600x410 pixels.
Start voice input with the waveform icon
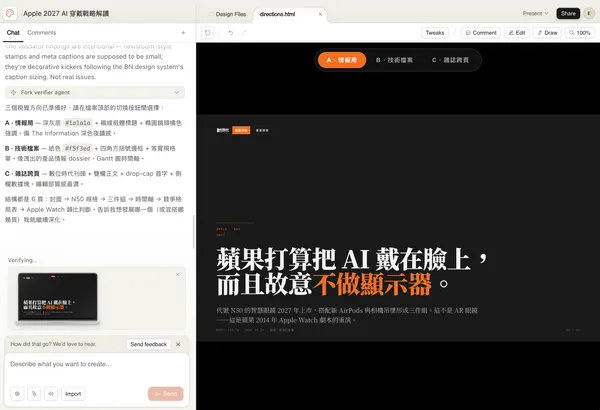(x=51, y=394)
